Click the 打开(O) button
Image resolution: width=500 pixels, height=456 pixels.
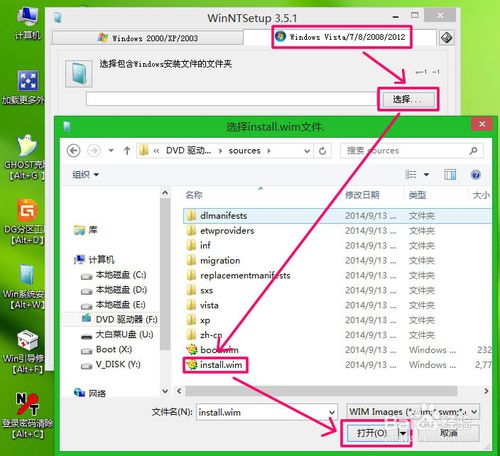372,433
